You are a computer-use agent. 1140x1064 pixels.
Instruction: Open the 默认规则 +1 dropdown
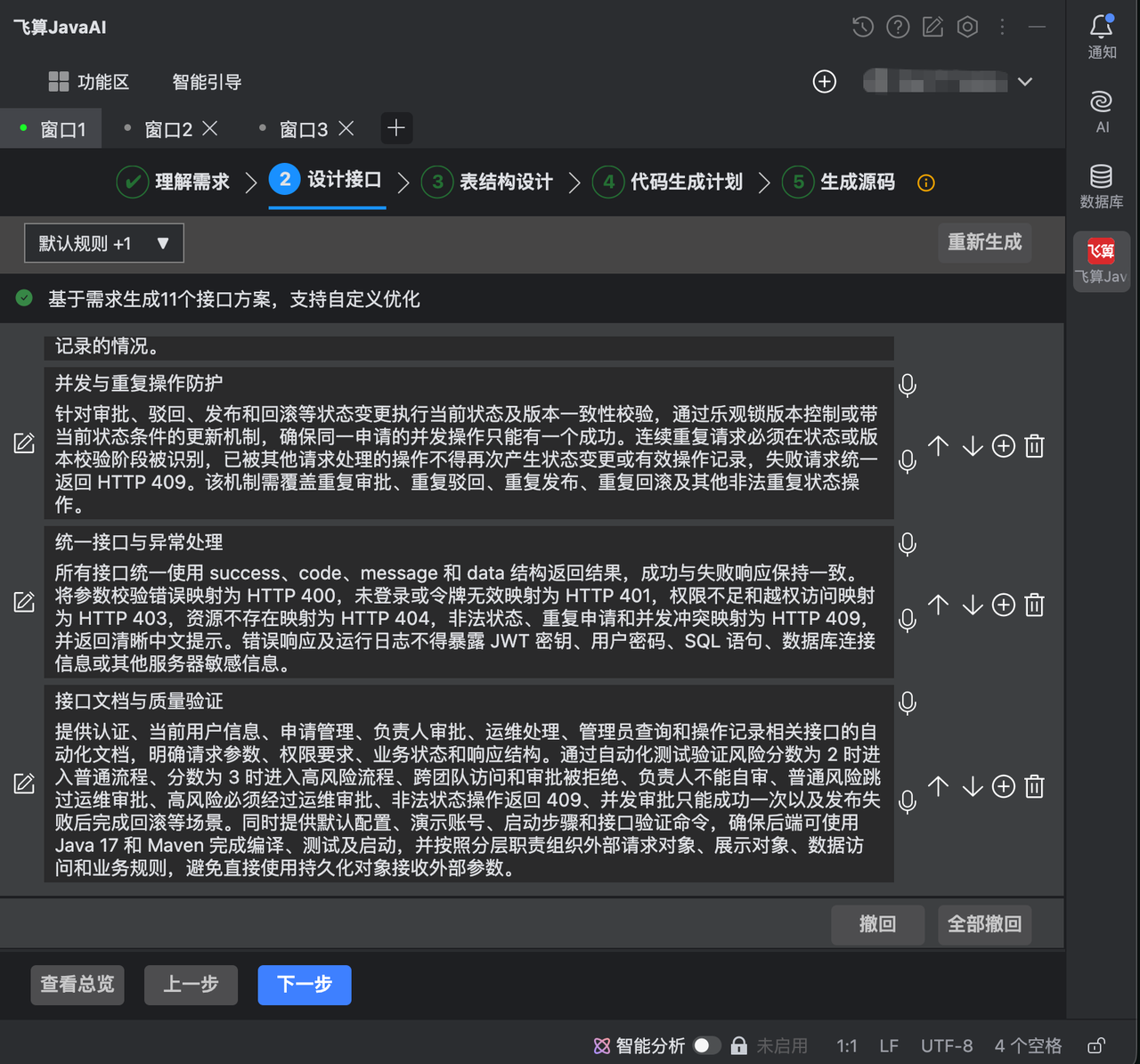(104, 243)
